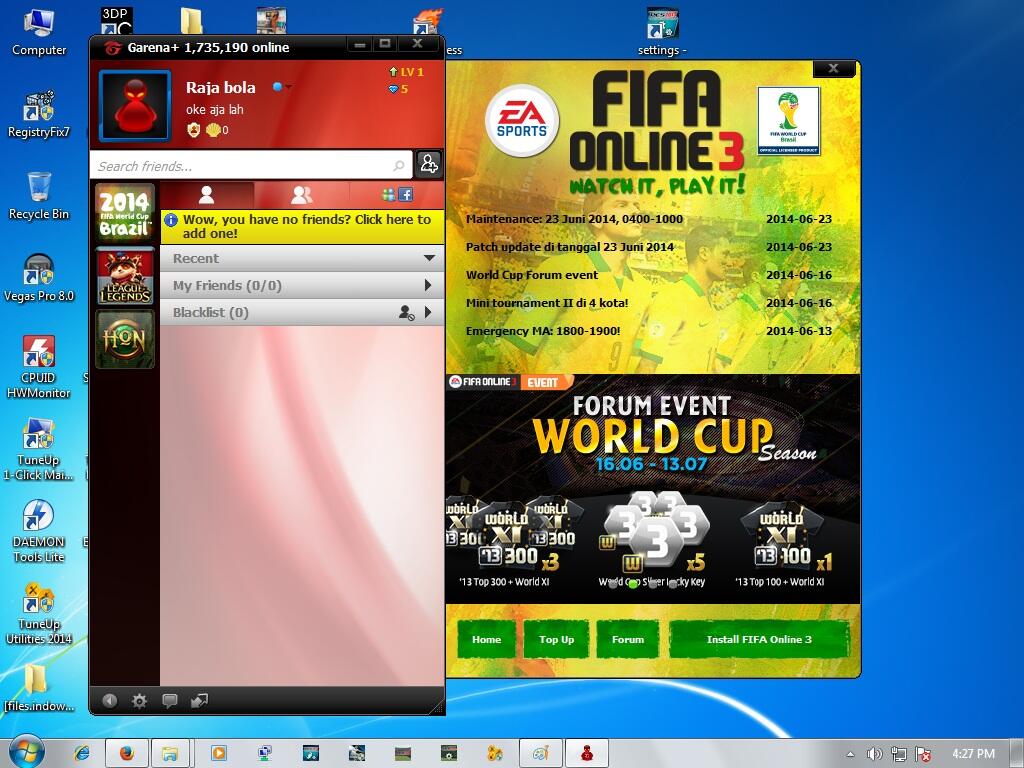1024x768 pixels.
Task: Click the gold shell currency icon
Action: [x=214, y=130]
